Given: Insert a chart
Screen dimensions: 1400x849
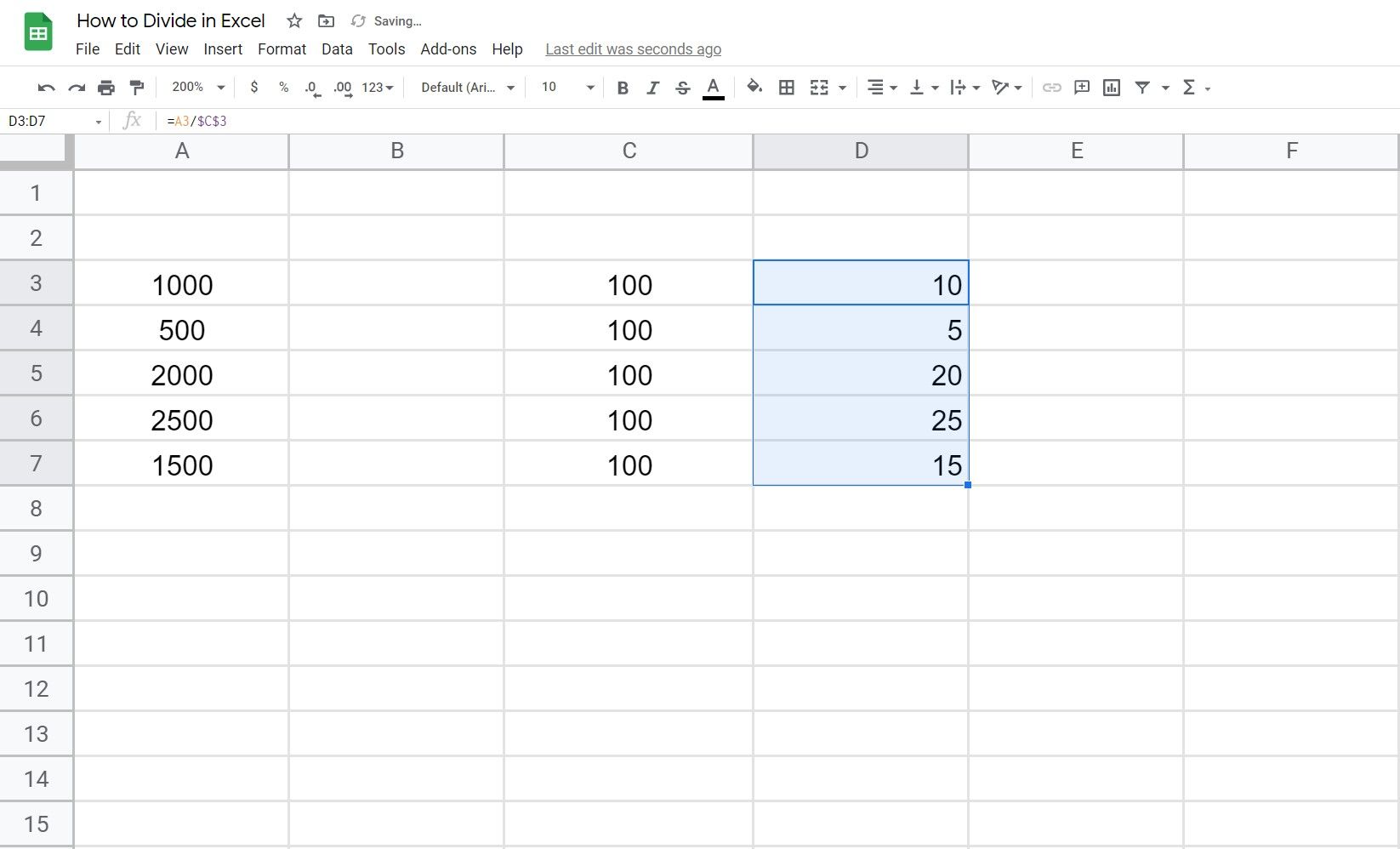Looking at the screenshot, I should pyautogui.click(x=1111, y=87).
